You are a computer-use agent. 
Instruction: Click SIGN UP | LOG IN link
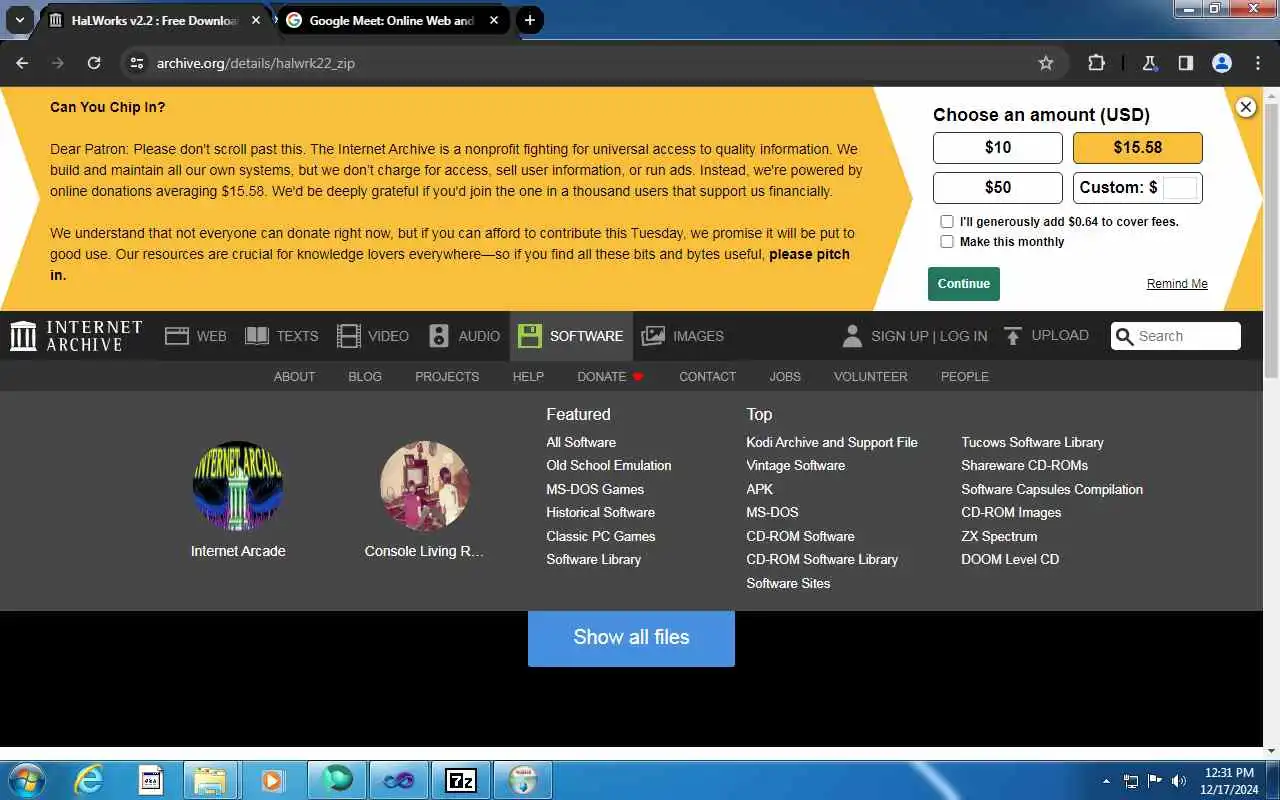[x=929, y=336]
